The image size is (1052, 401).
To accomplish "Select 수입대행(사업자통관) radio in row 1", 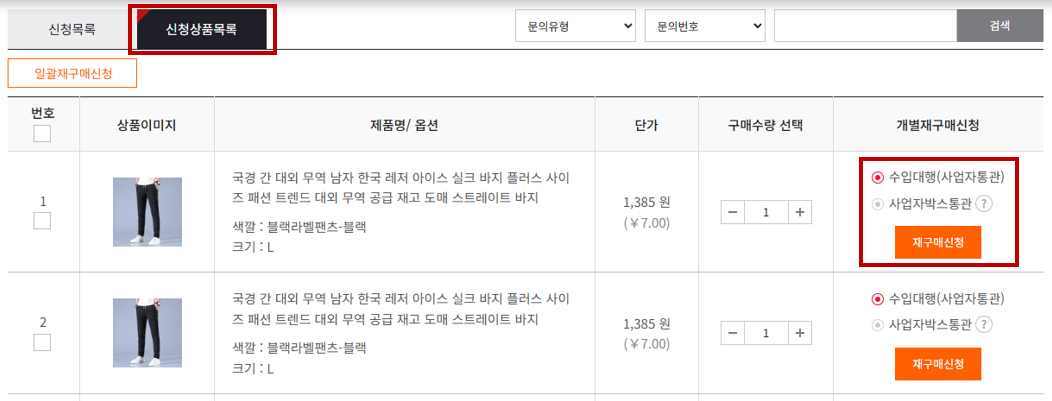I will tap(877, 178).
